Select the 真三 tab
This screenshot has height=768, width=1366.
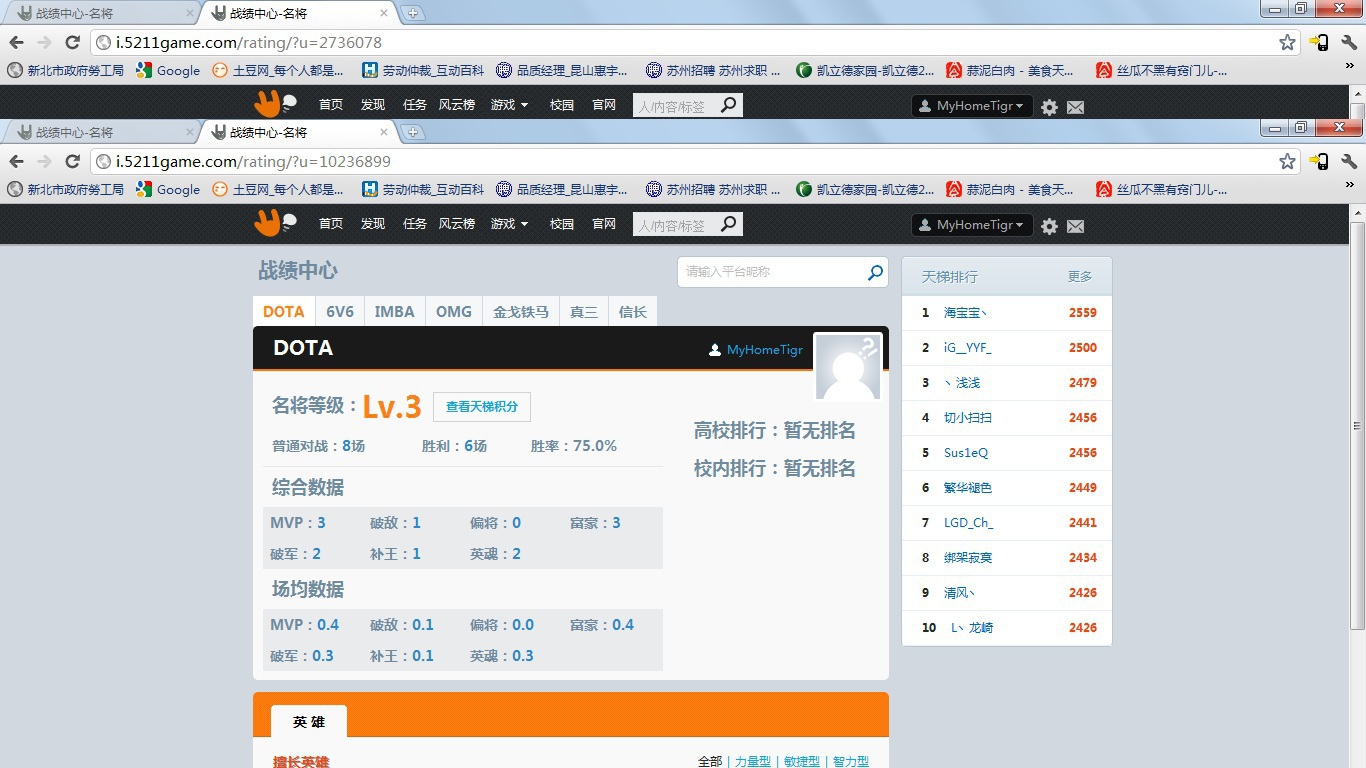[584, 311]
